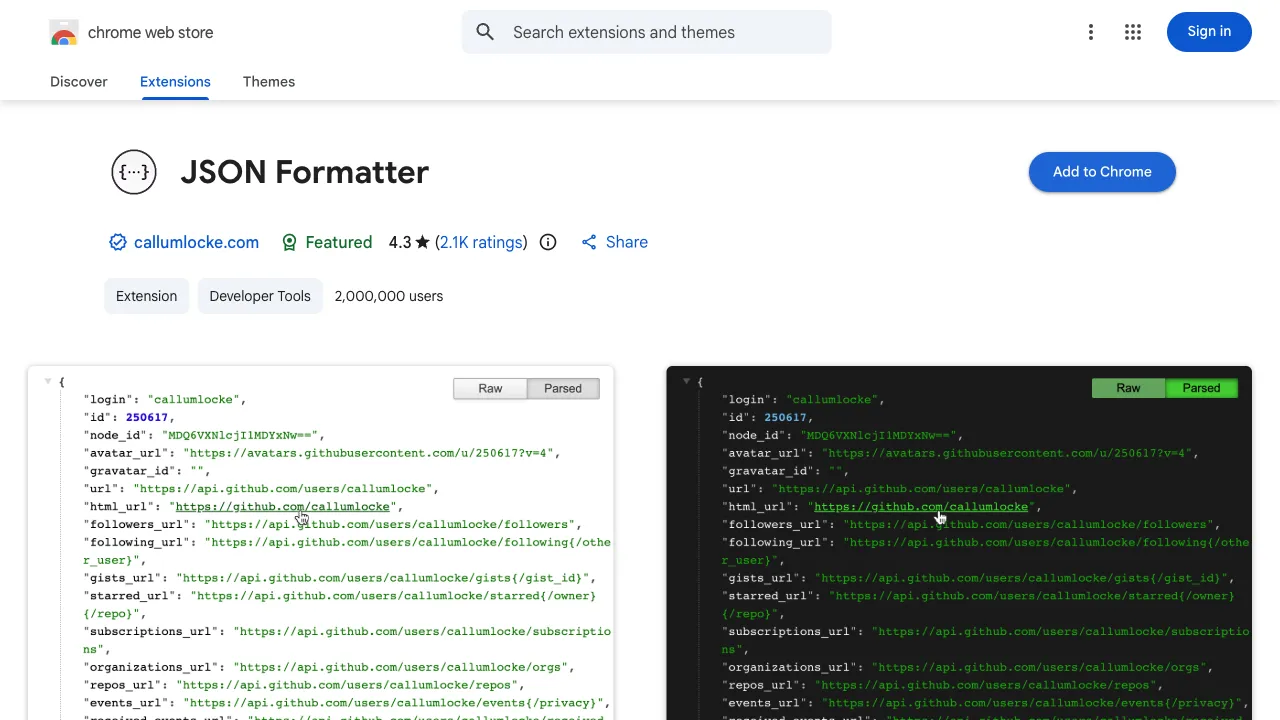Collapse the JSON tree in light screenshot
Viewport: 1280px width, 720px height.
(x=47, y=381)
